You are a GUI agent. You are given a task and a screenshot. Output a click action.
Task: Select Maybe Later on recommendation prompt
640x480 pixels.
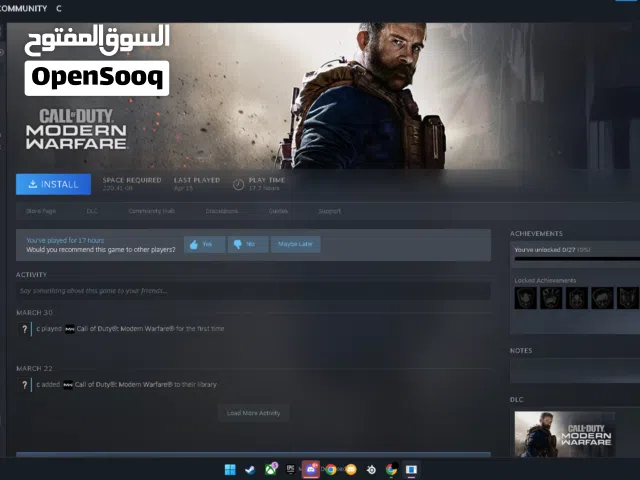pos(296,244)
